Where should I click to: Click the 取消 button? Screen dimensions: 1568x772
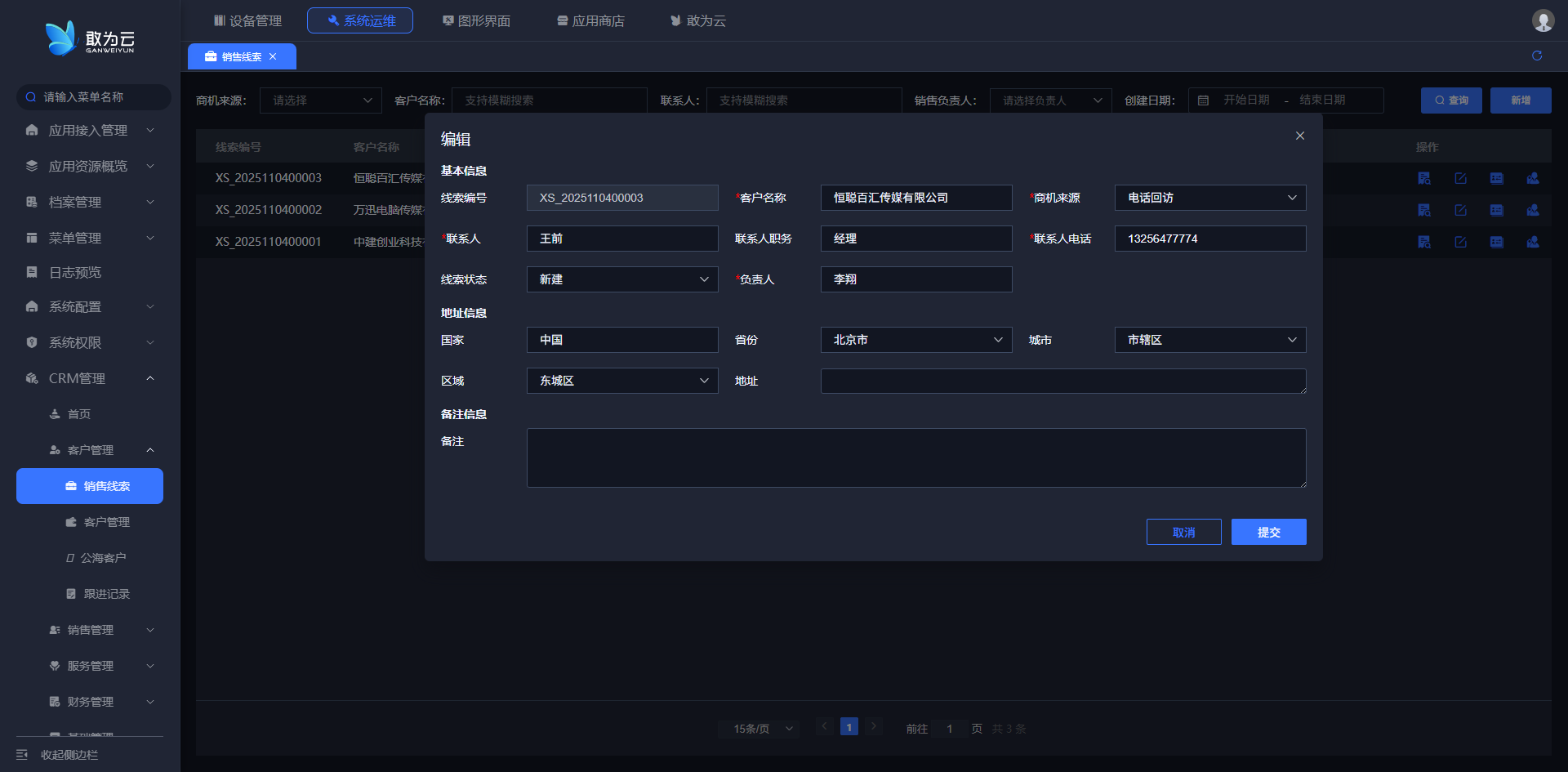point(1183,532)
